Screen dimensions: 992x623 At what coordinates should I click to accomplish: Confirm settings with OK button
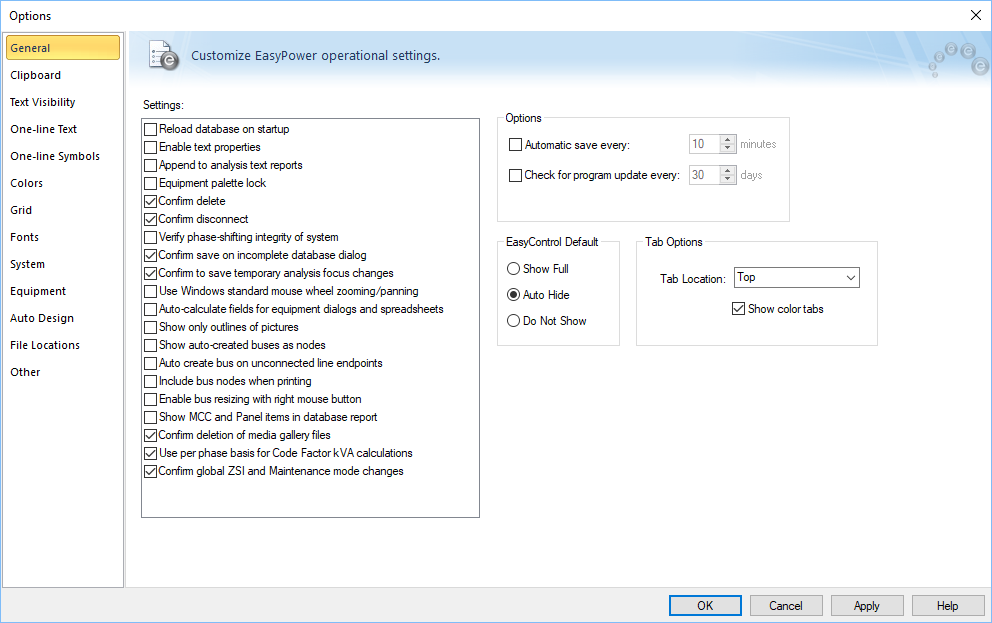pos(705,605)
